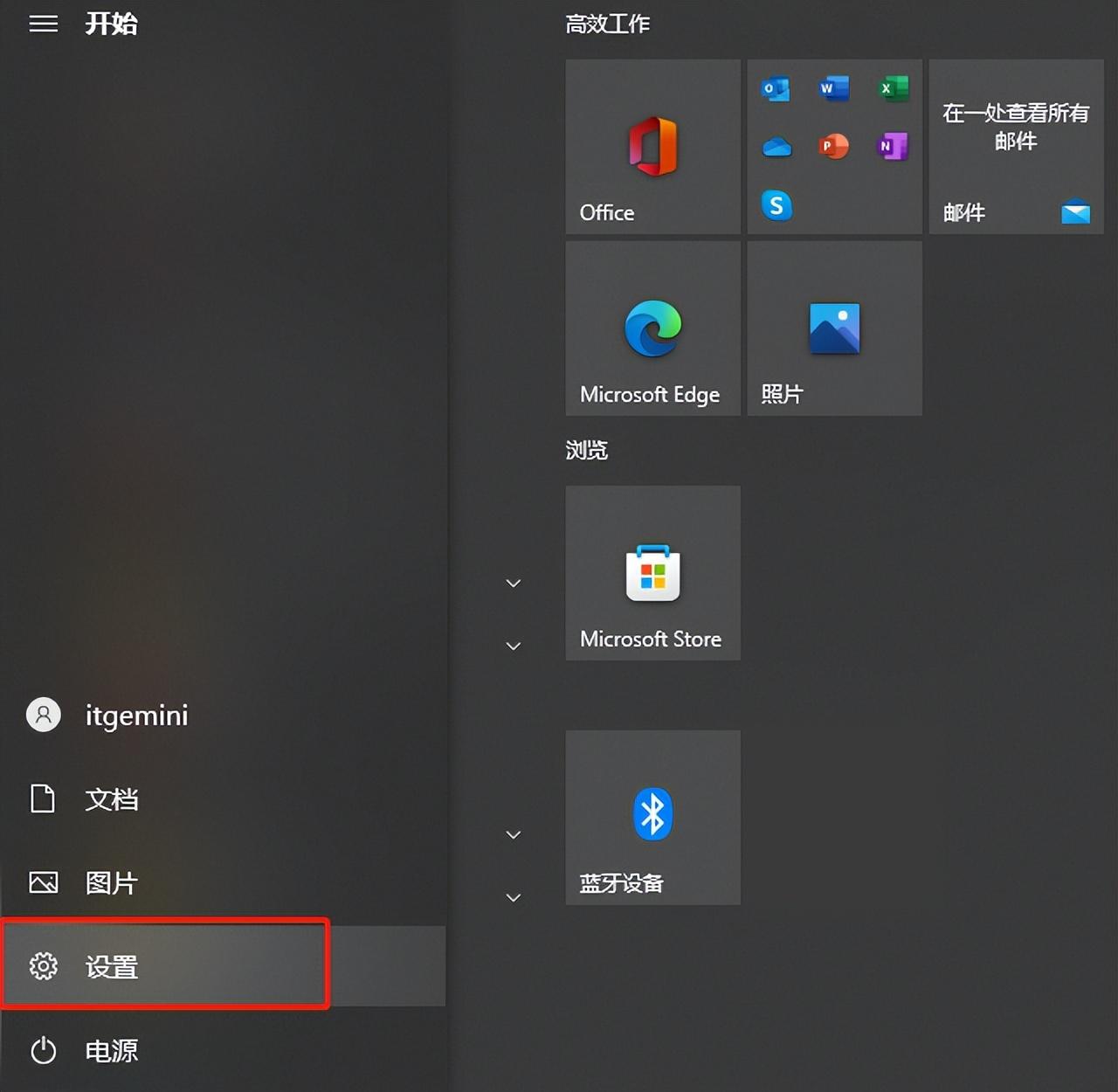Collapse the first tile group chevron
This screenshot has height=1092, width=1118.
514,583
